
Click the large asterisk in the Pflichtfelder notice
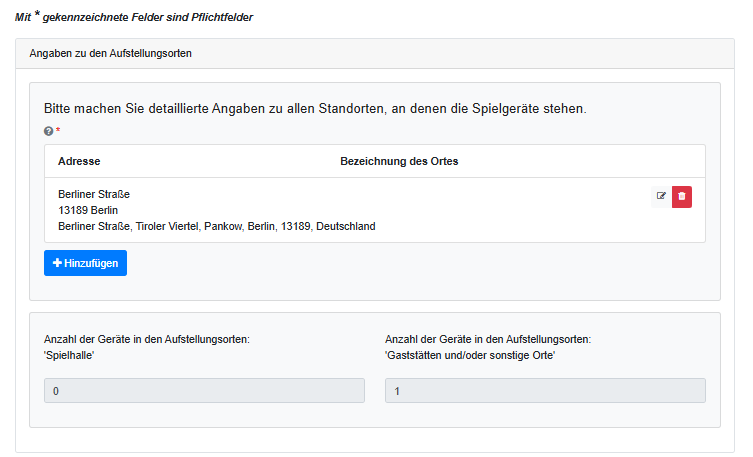point(37,16)
